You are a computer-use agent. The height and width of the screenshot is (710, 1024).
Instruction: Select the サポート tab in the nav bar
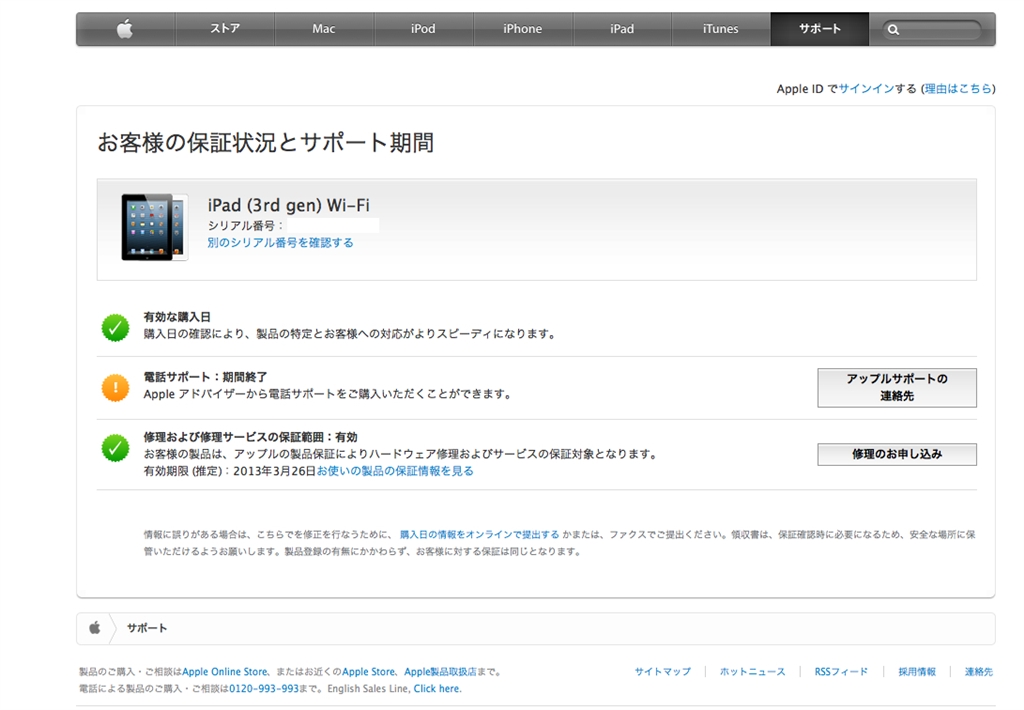coord(820,29)
